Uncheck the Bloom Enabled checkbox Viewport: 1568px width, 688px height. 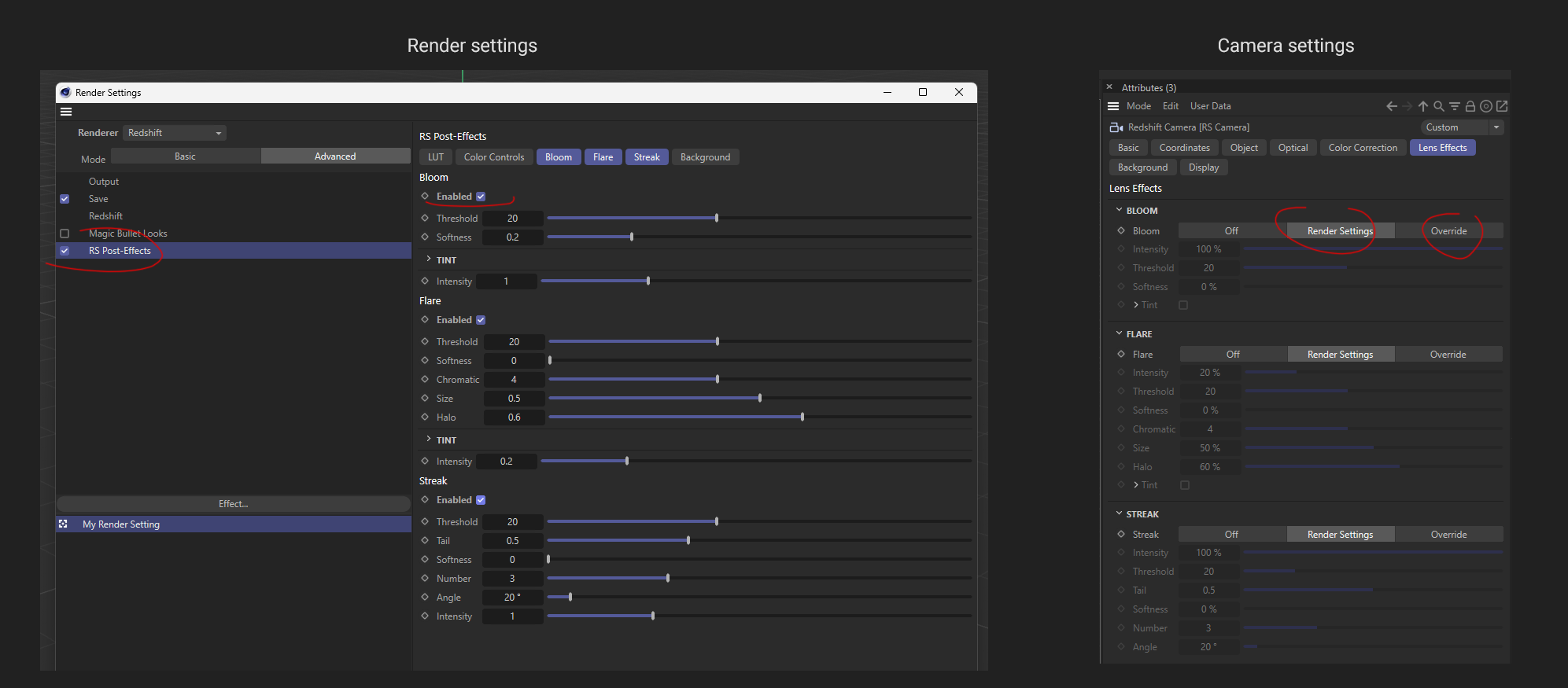pos(481,197)
